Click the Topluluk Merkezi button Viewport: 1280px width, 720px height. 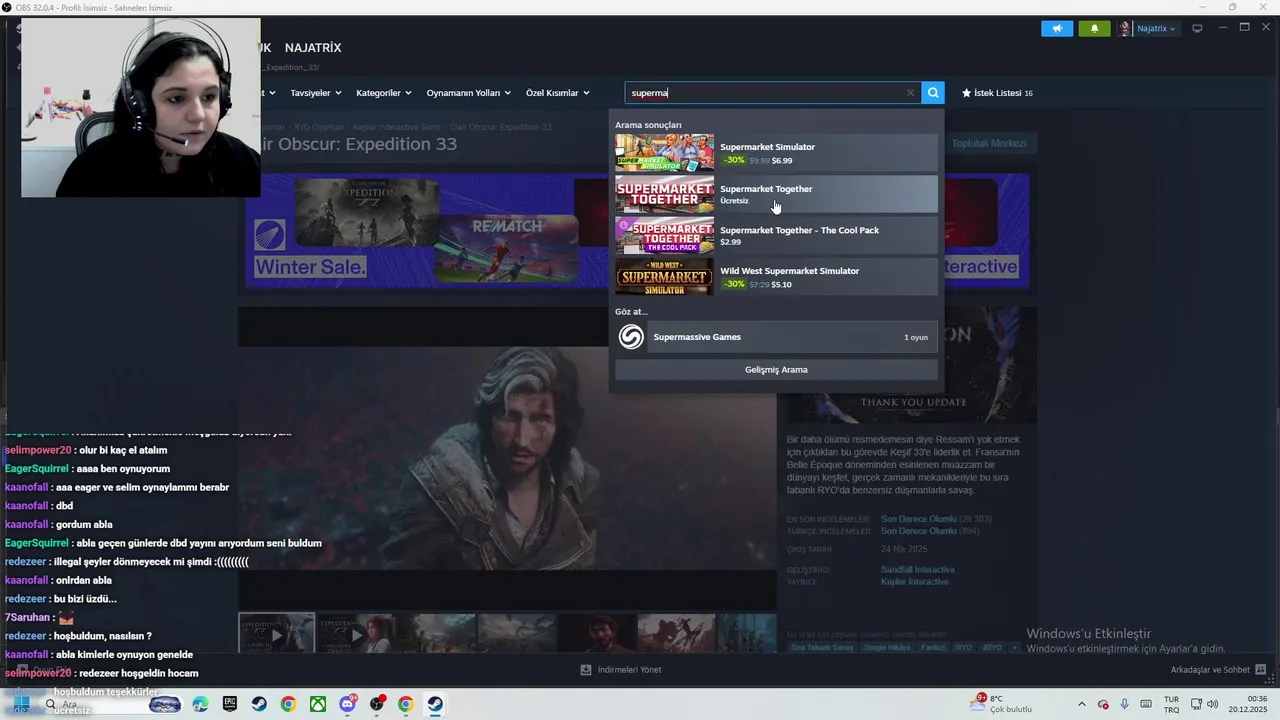click(x=989, y=143)
